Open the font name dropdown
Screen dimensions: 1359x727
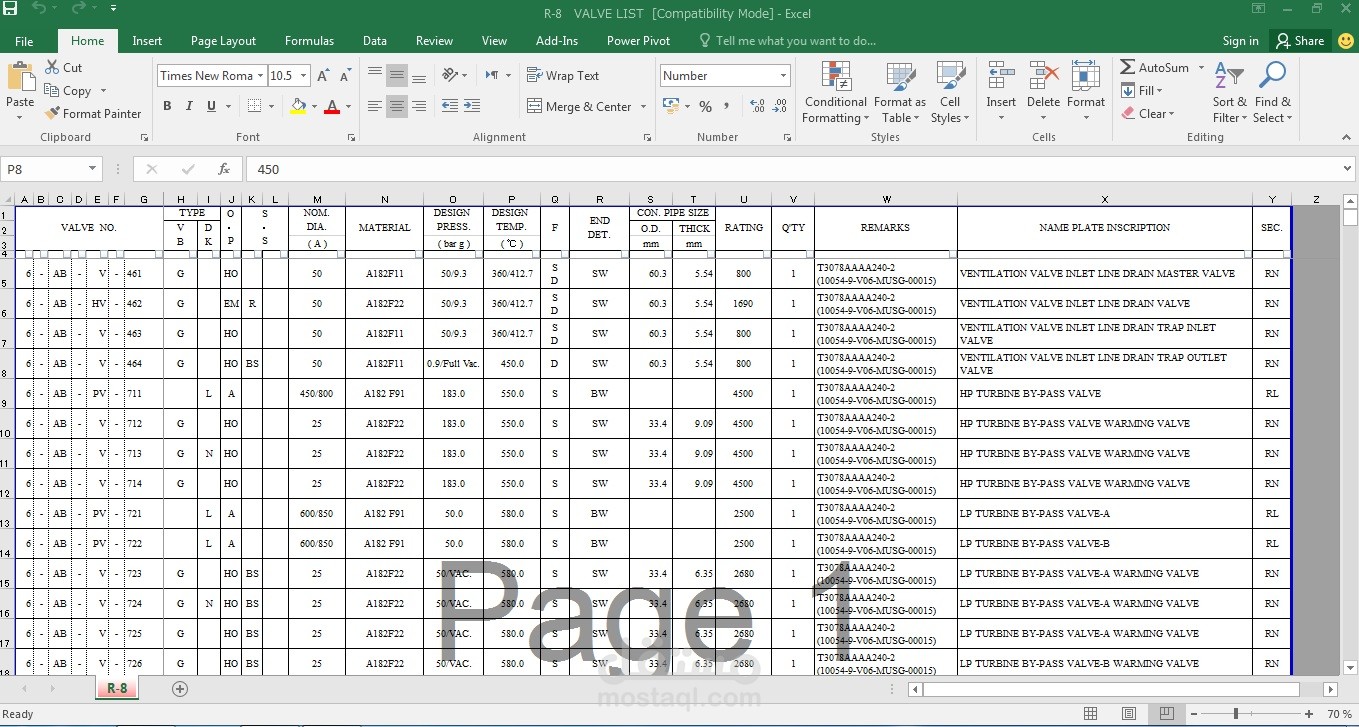pyautogui.click(x=260, y=76)
